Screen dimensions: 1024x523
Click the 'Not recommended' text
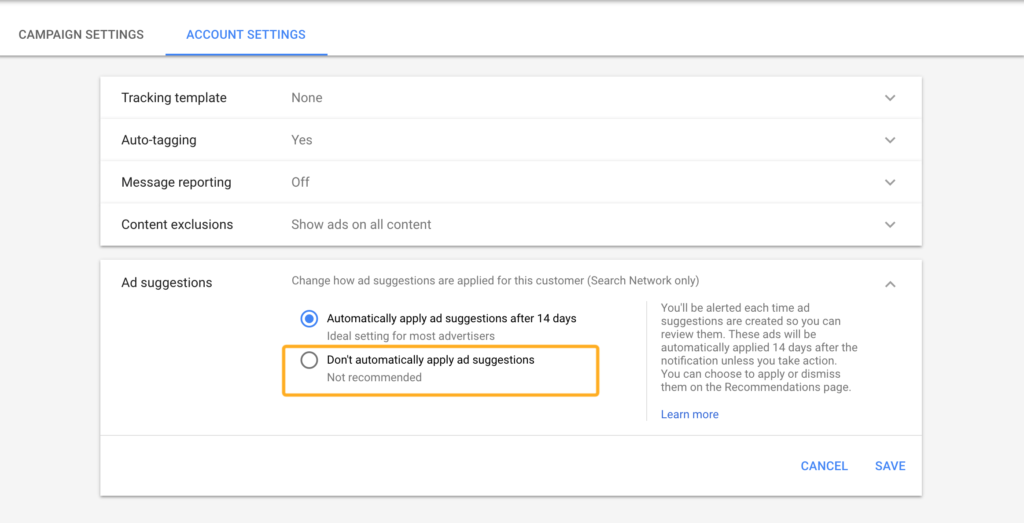click(x=374, y=377)
